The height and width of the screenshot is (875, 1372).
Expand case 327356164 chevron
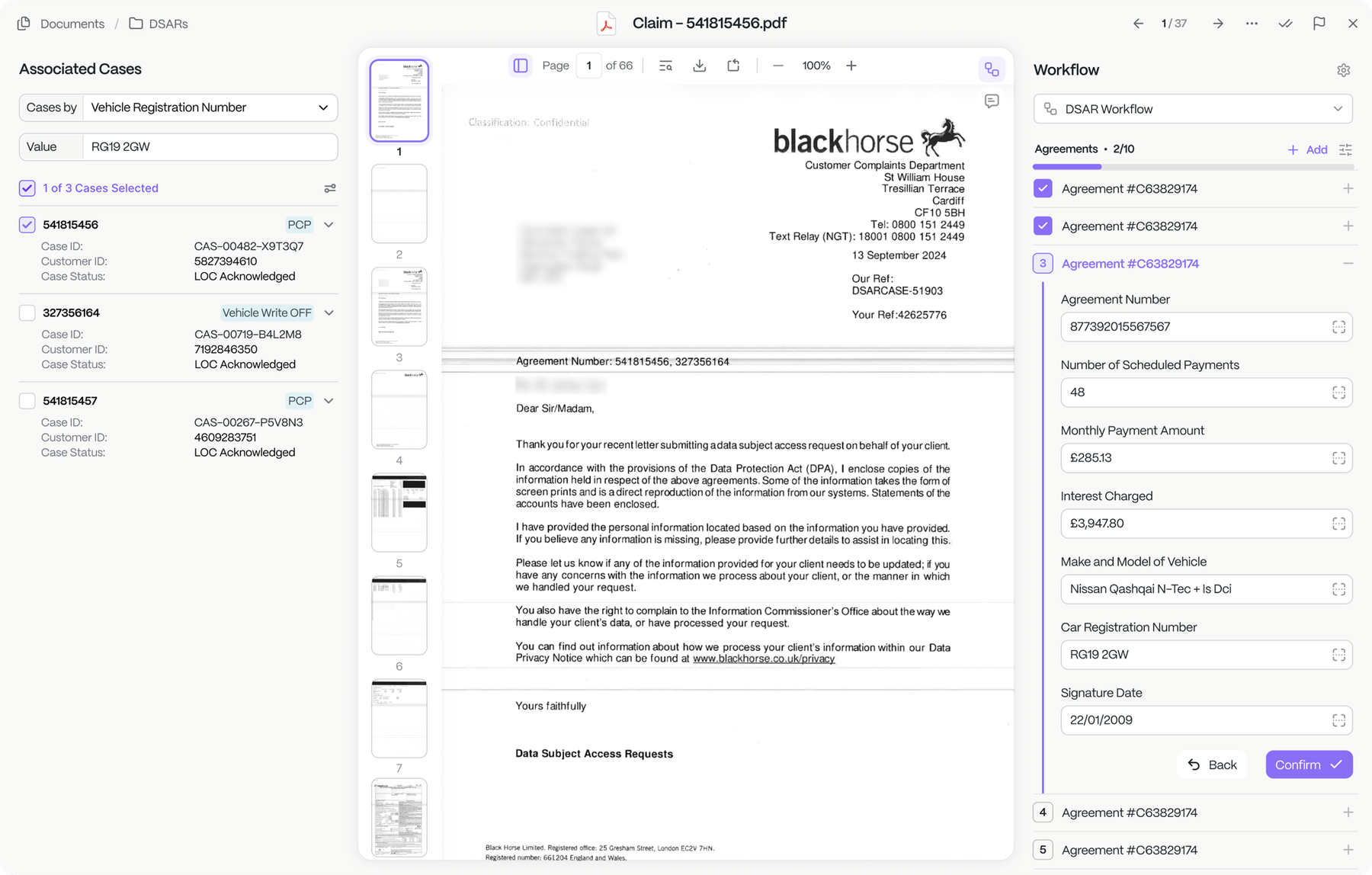[x=329, y=313]
